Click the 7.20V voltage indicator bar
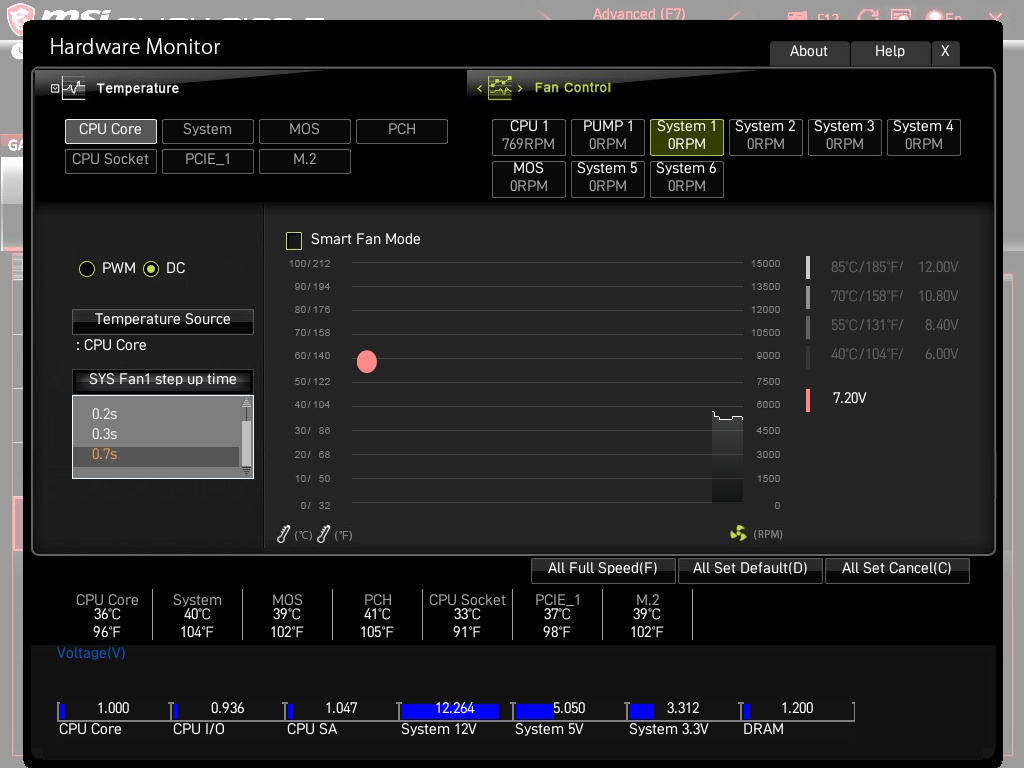Screen dimensions: 1024x768 (808, 400)
